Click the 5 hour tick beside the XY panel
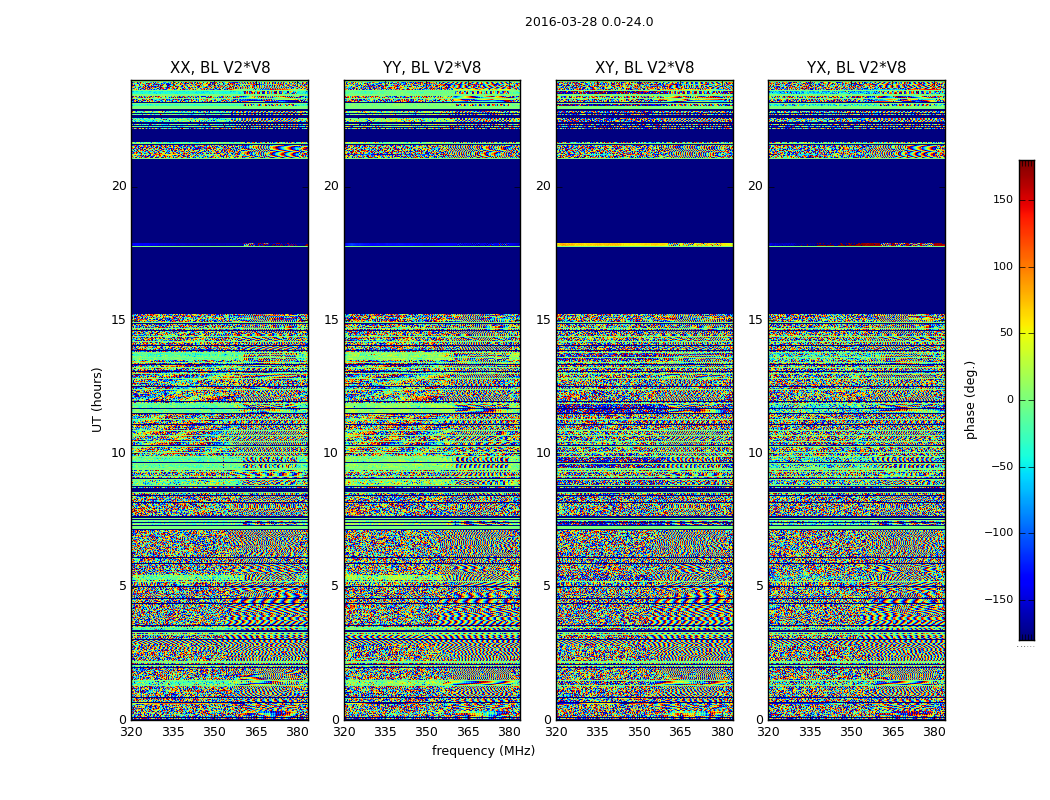Screen dimensions: 1050x800 tap(547, 586)
